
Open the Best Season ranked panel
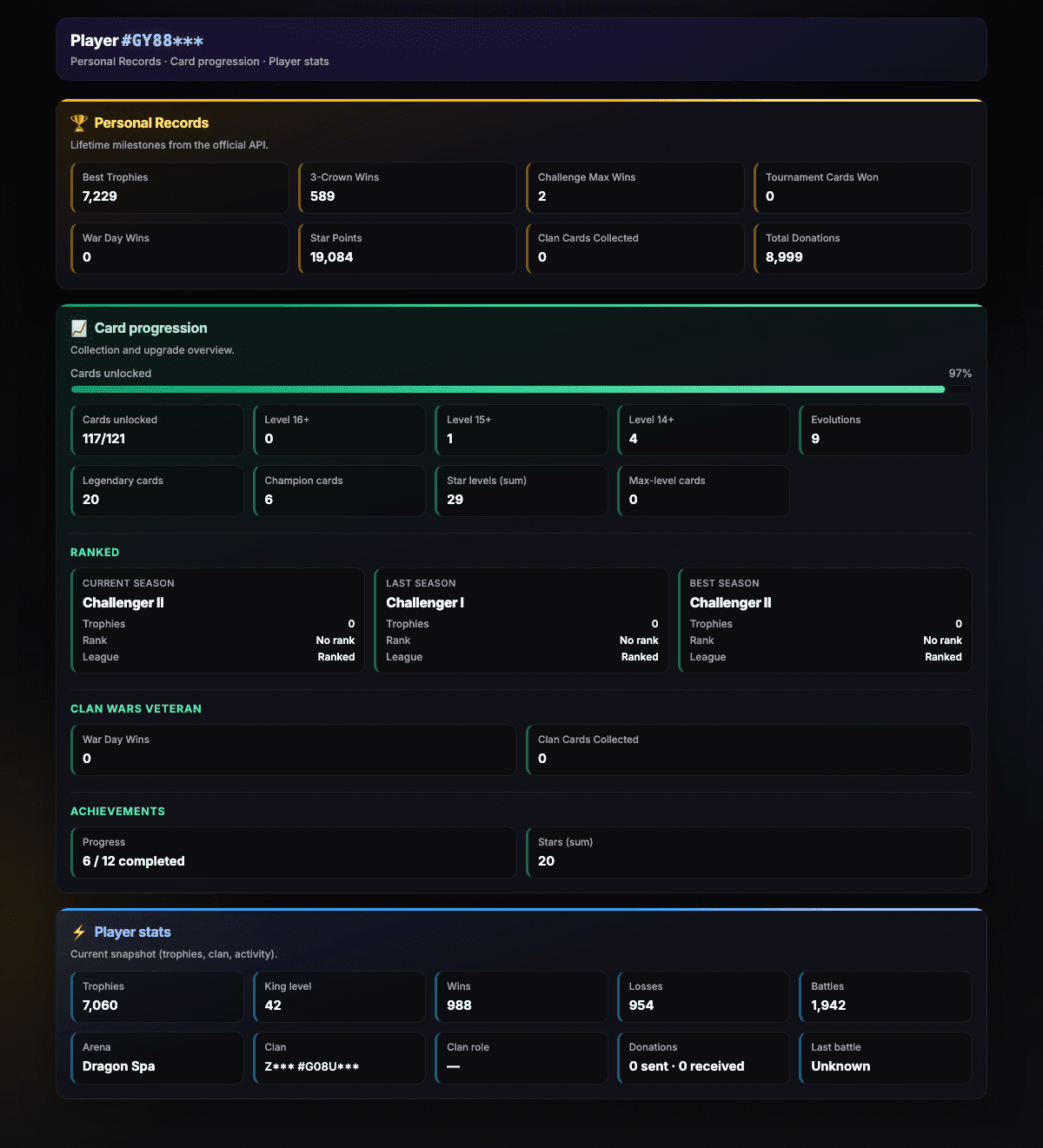(825, 620)
